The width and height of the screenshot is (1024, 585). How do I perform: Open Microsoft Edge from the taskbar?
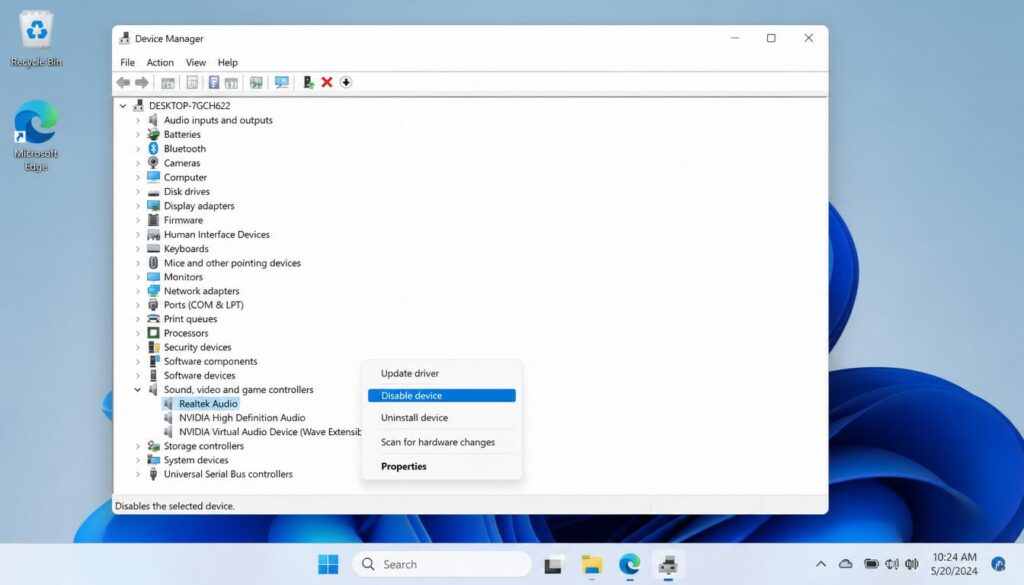[x=630, y=564]
